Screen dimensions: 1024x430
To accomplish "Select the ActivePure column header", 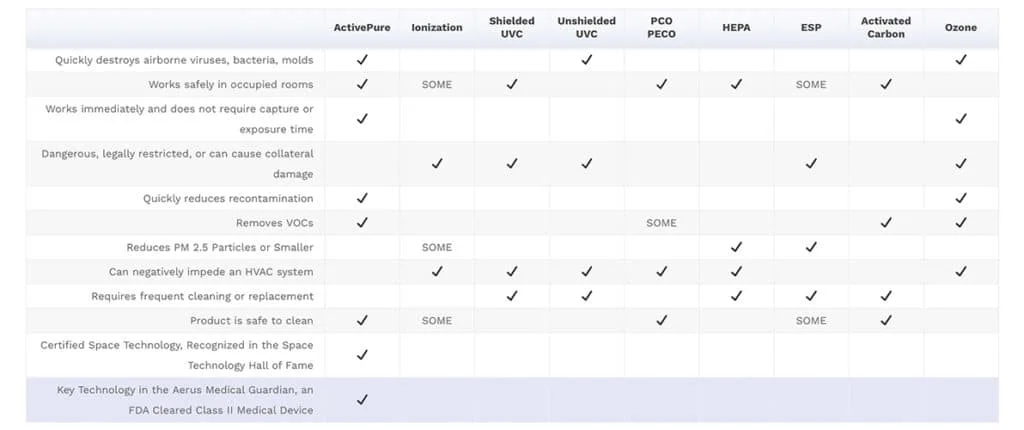I will click(362, 27).
